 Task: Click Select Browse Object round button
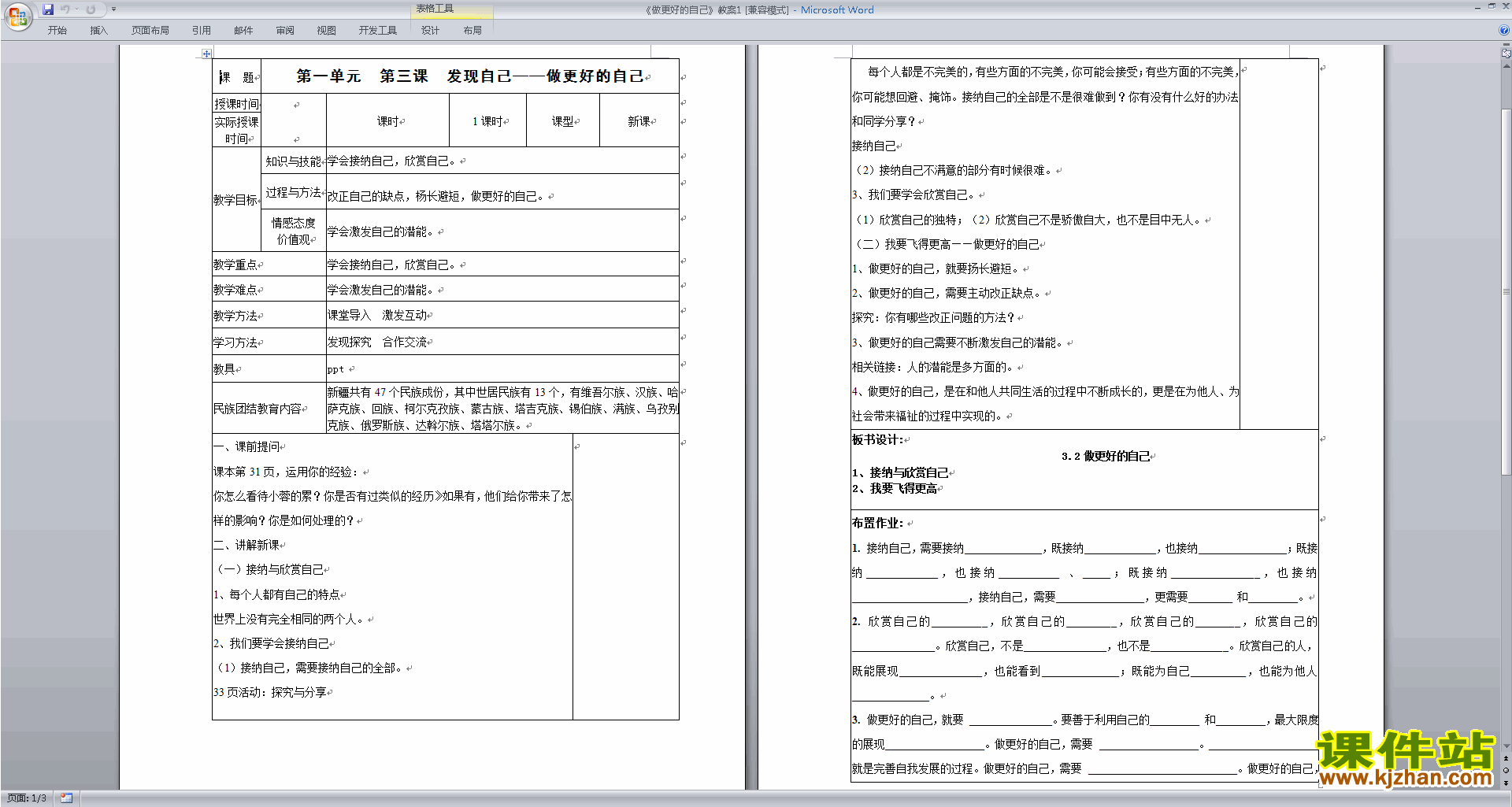click(x=1506, y=770)
